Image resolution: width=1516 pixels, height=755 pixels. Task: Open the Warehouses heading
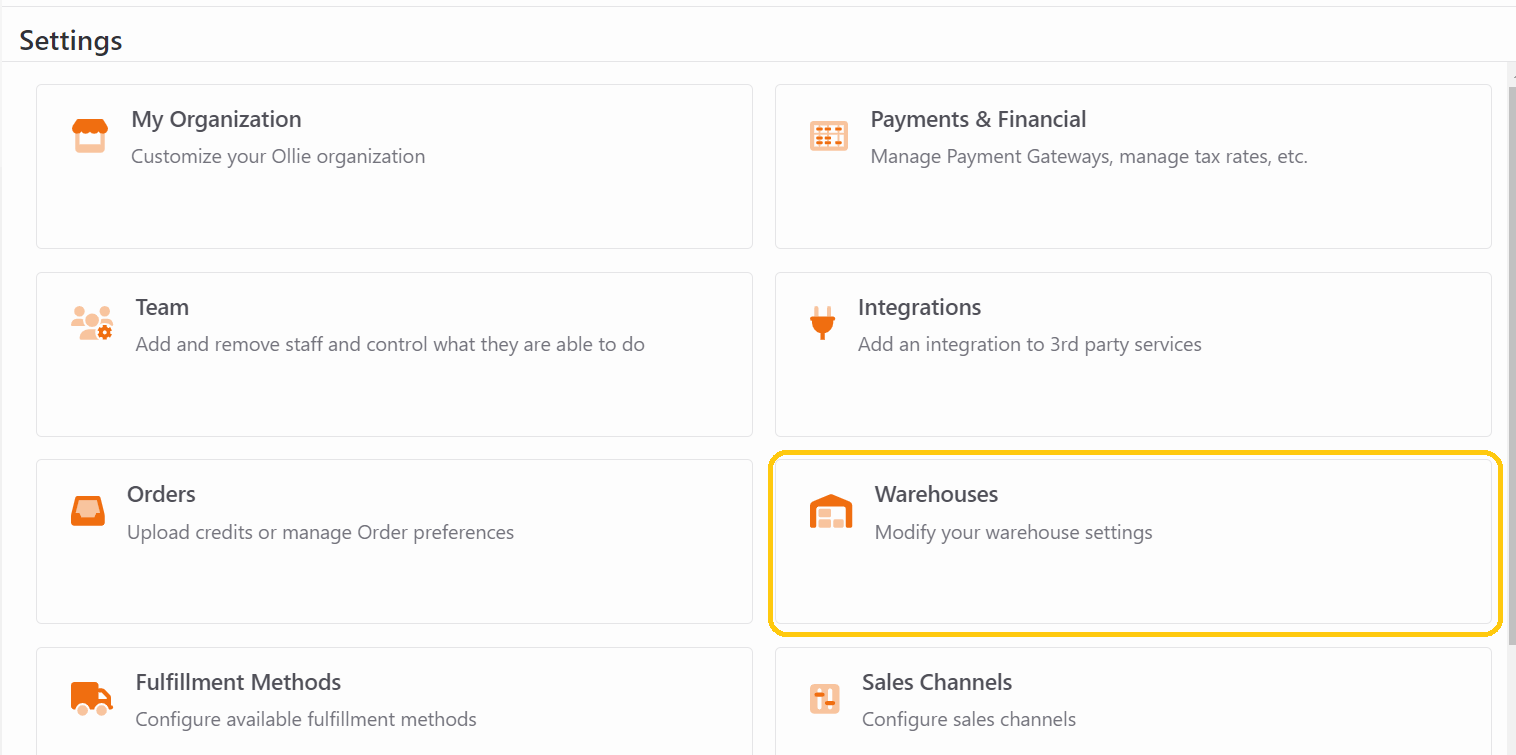click(x=936, y=494)
